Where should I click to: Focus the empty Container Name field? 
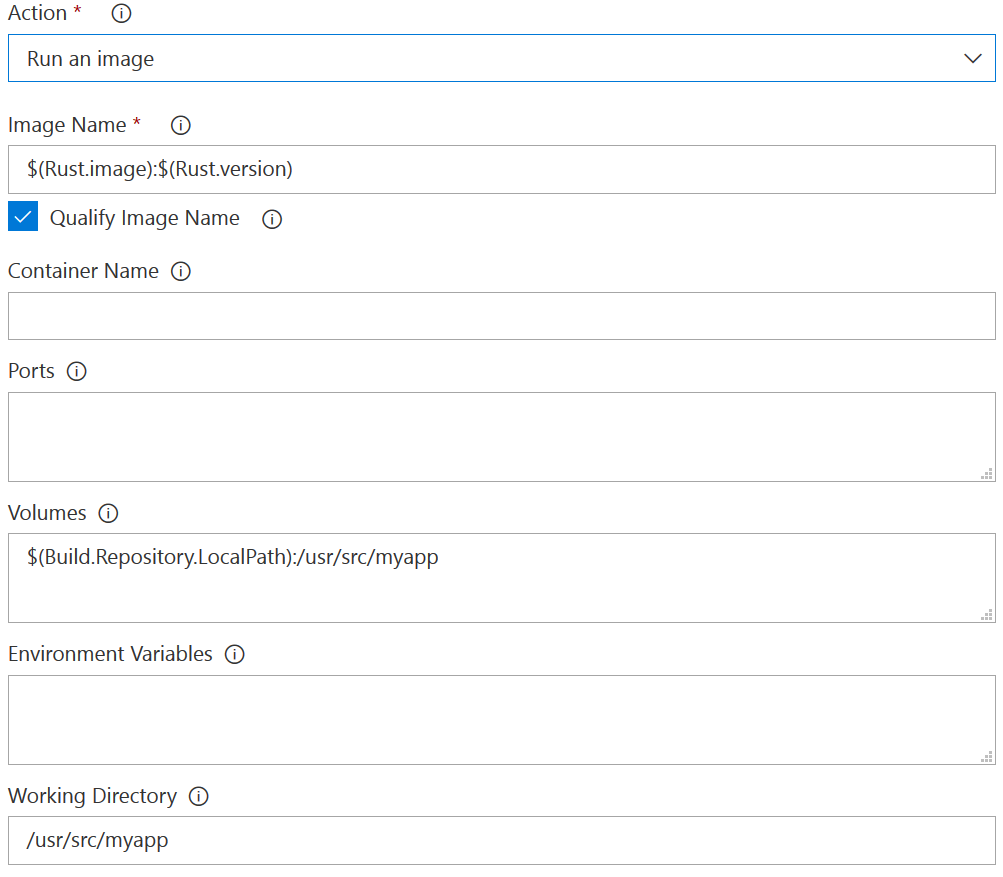click(x=500, y=316)
